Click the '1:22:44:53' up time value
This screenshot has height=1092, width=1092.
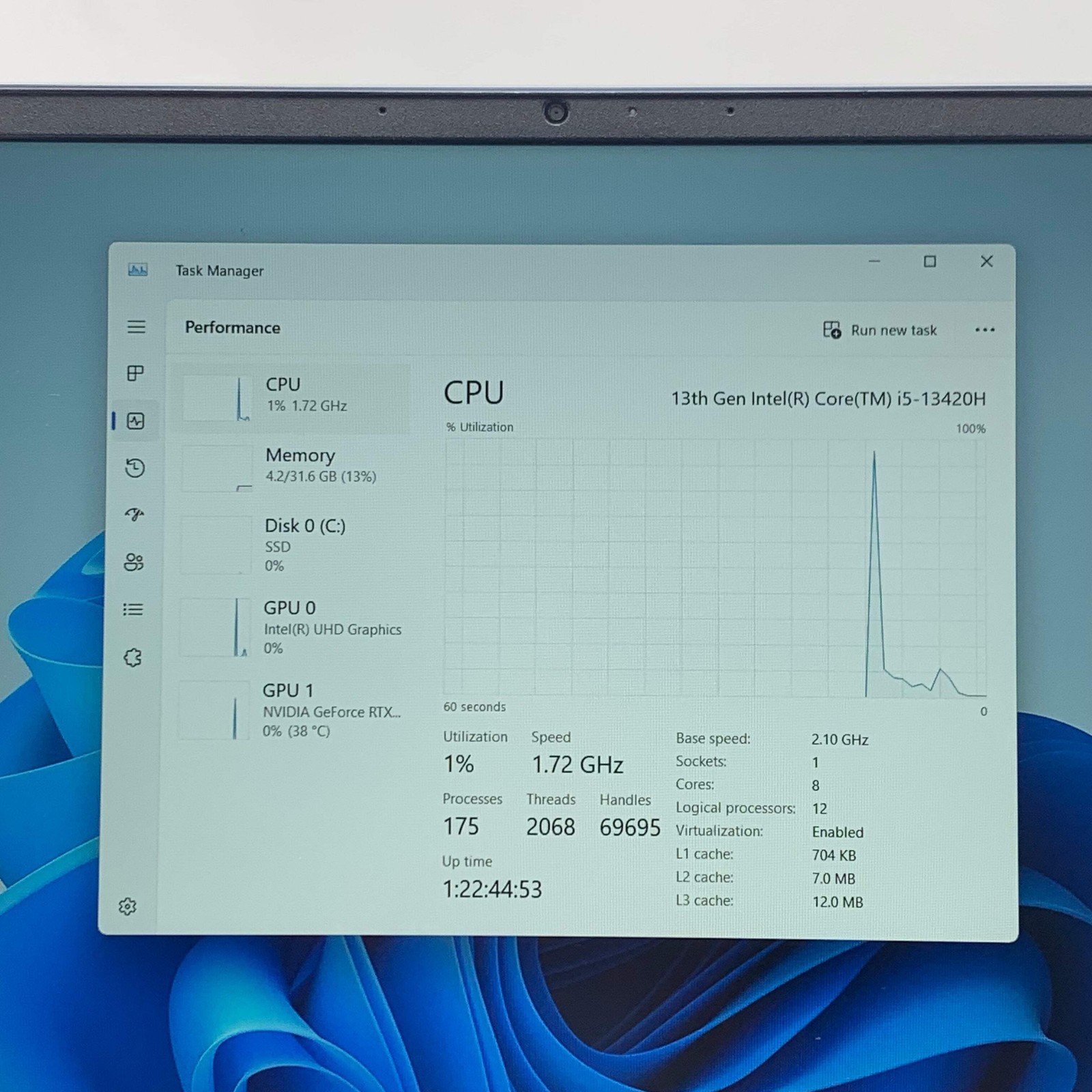coord(492,889)
